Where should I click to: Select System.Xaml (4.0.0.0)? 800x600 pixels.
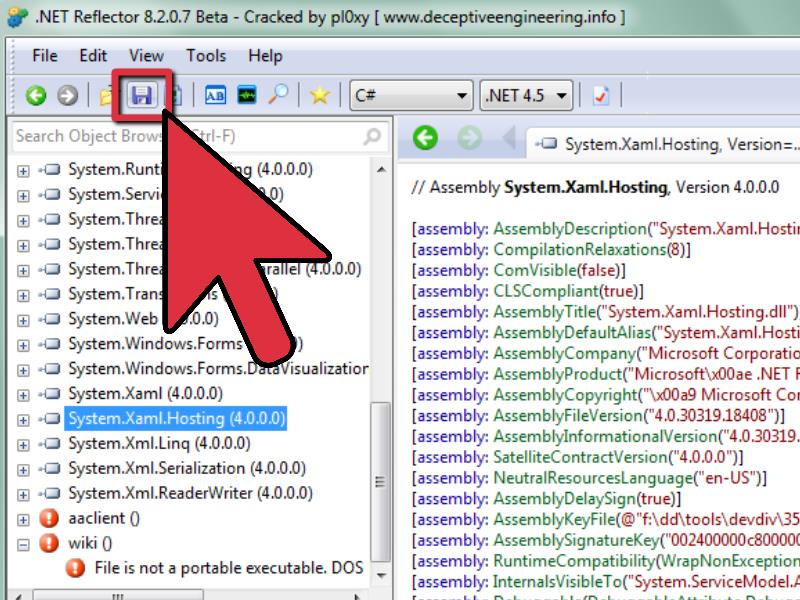(145, 394)
